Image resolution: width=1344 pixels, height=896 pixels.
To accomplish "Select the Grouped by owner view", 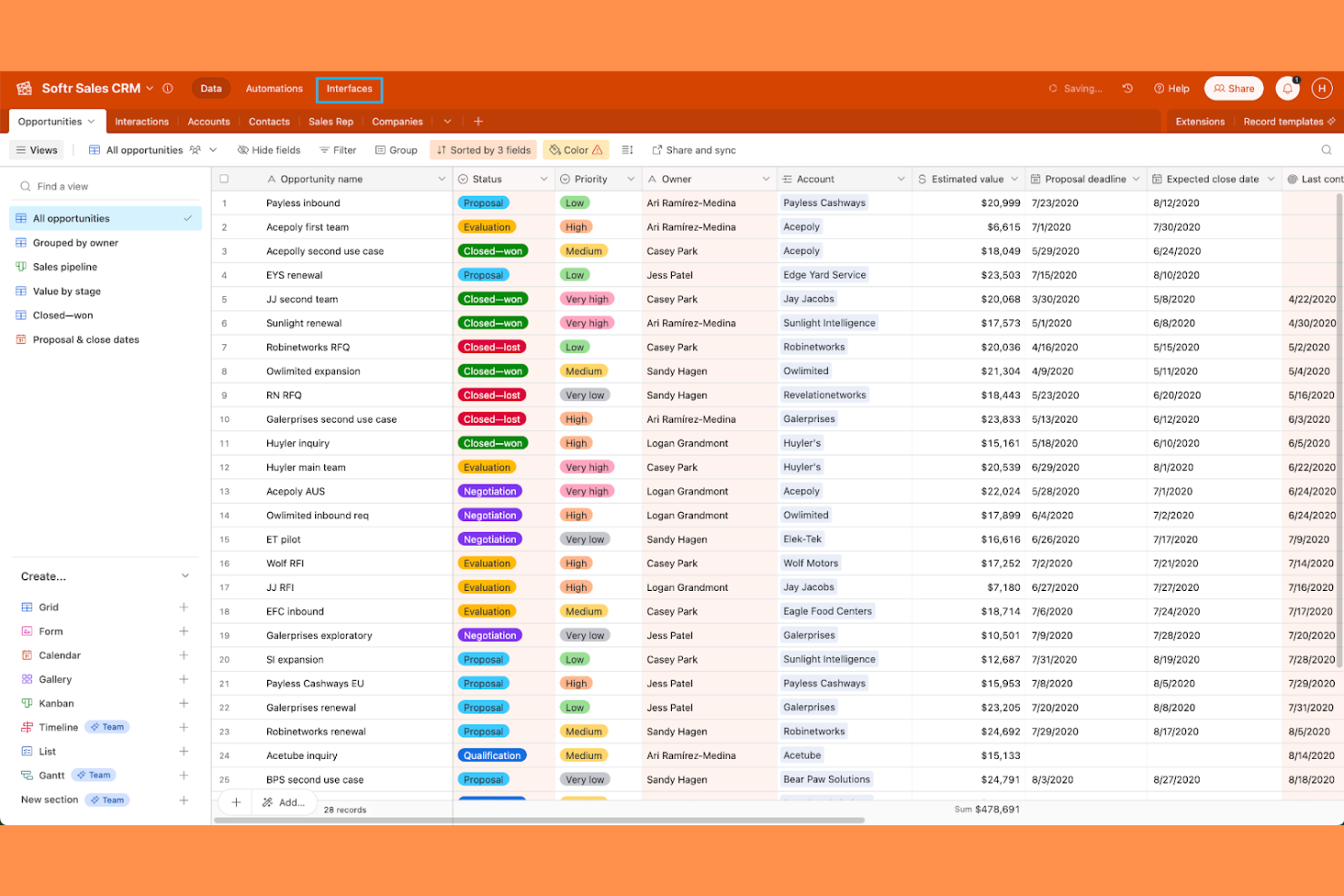I will point(105,242).
